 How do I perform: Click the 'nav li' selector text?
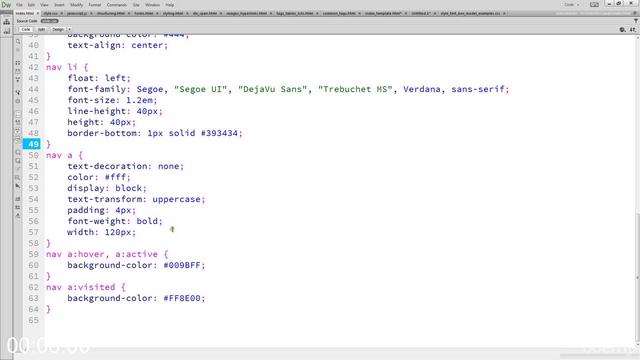(x=62, y=67)
